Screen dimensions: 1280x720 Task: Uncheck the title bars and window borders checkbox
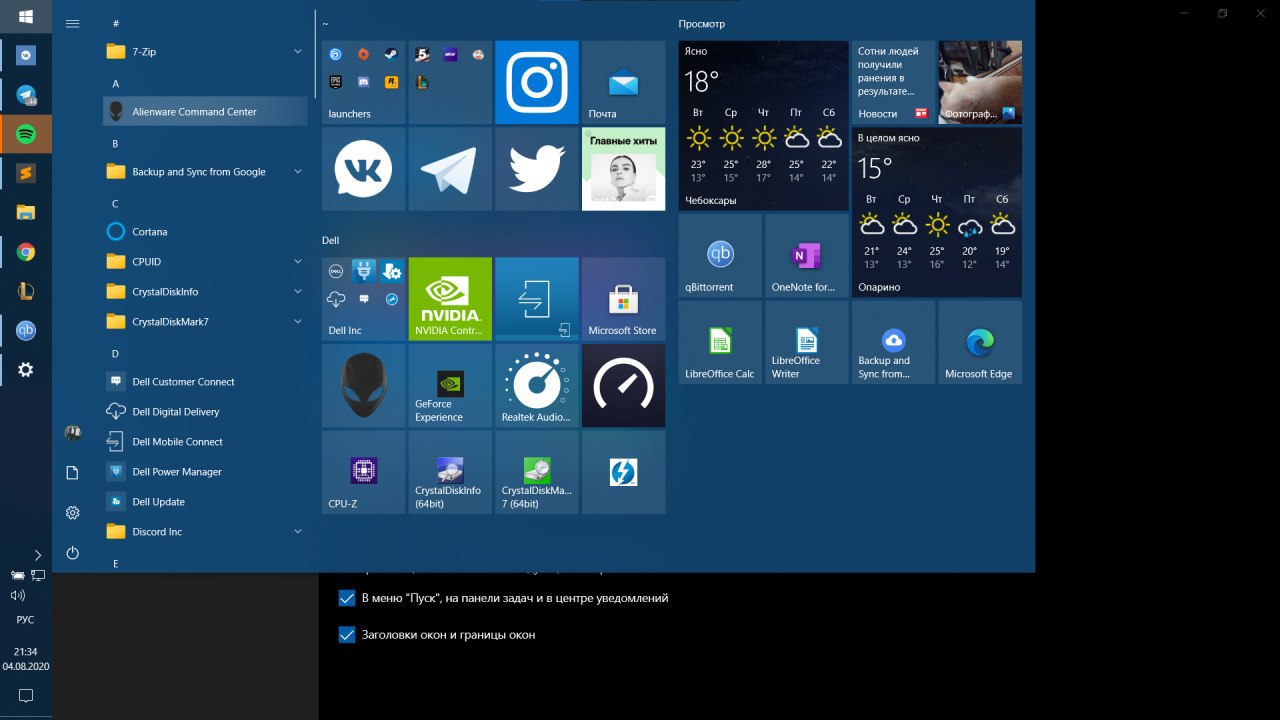347,635
